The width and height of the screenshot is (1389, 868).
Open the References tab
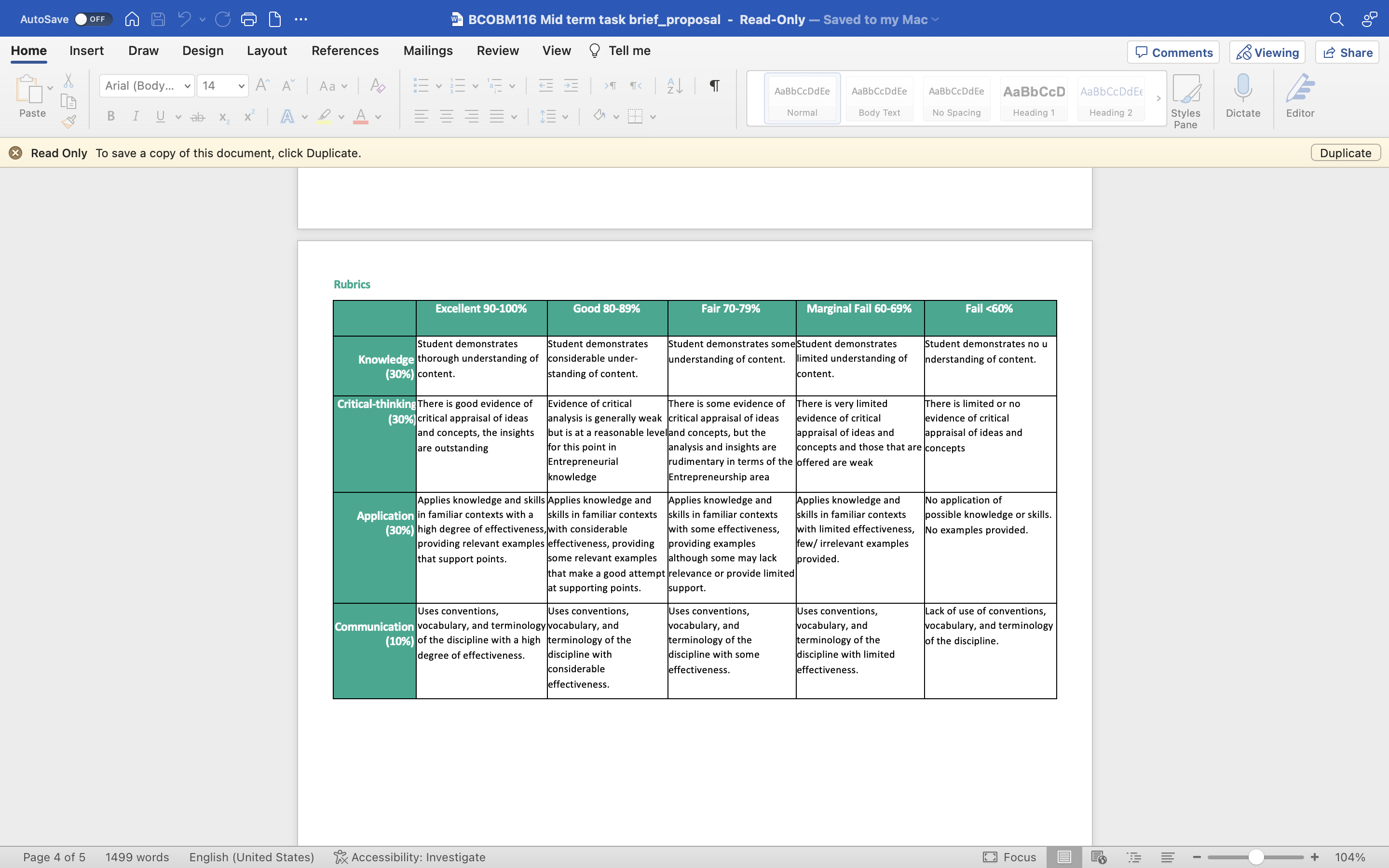point(345,51)
